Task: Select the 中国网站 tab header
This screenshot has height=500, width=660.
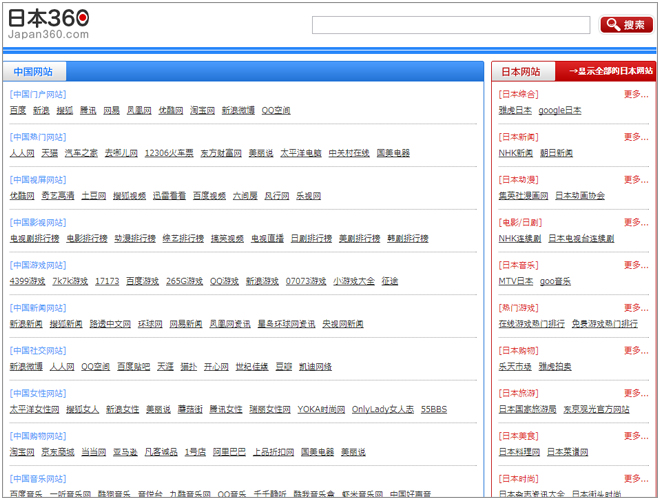Action: pos(34,72)
